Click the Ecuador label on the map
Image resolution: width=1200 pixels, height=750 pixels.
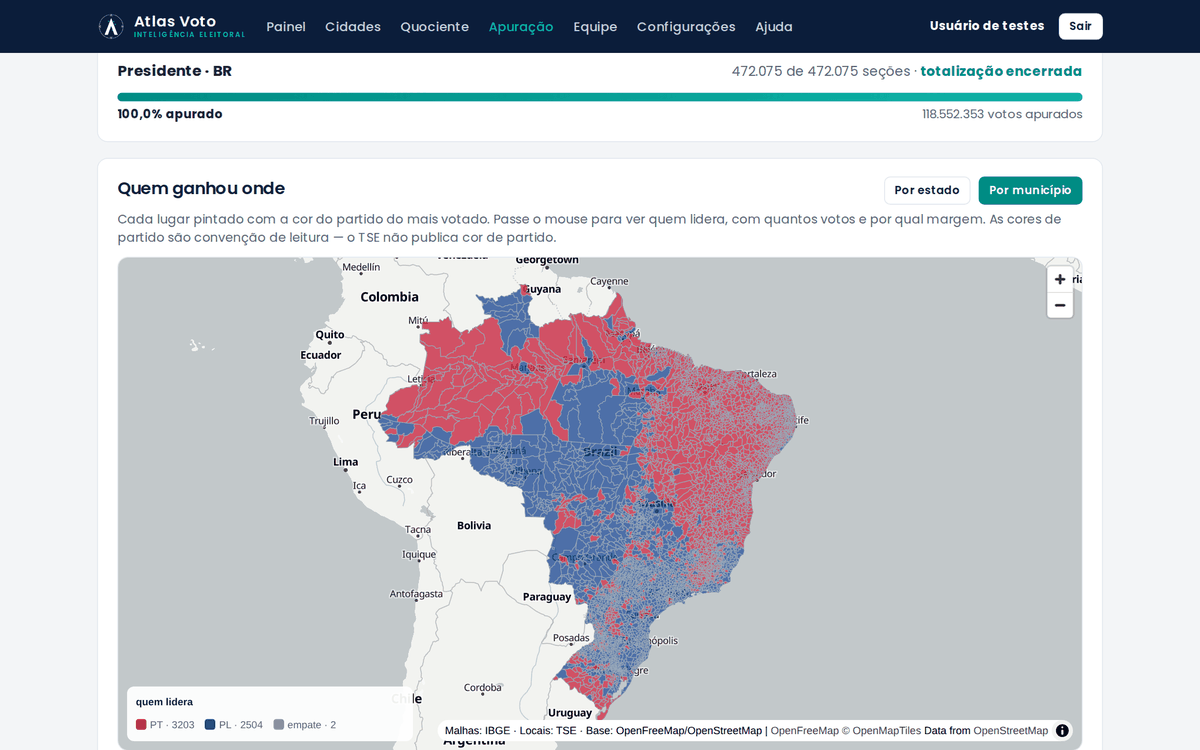pos(321,355)
